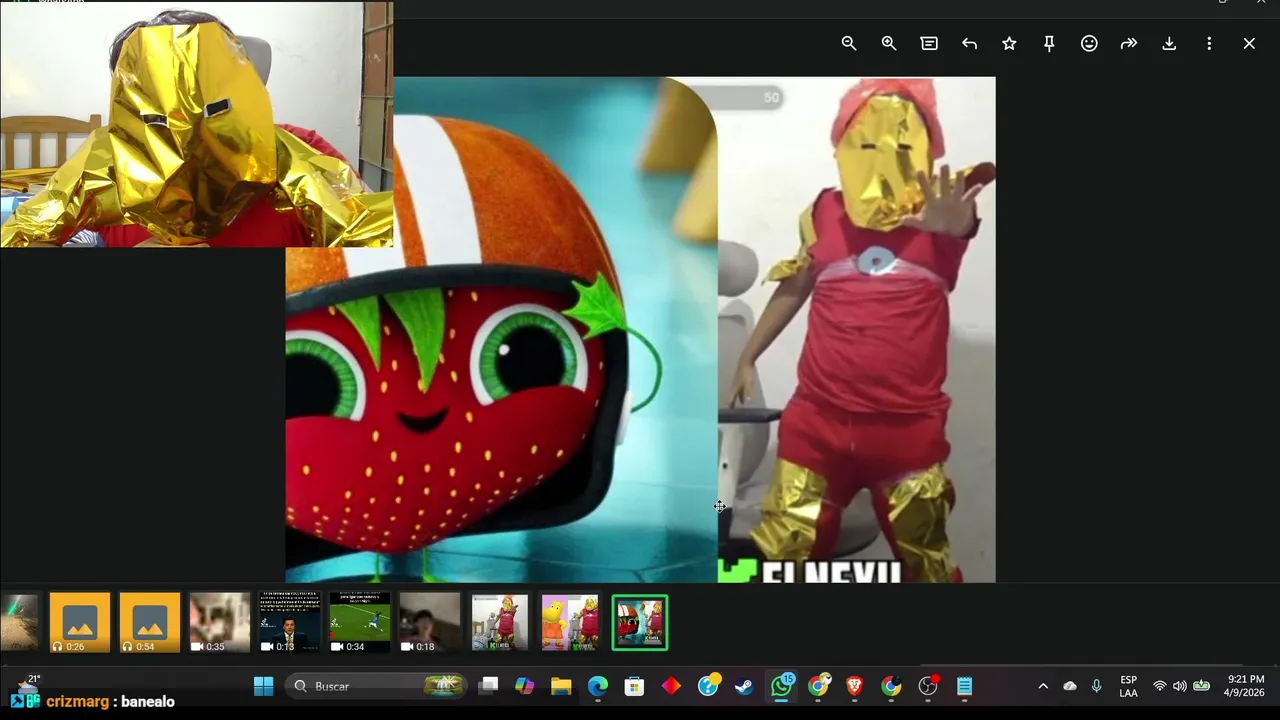Click the battery status icon

1202,686
